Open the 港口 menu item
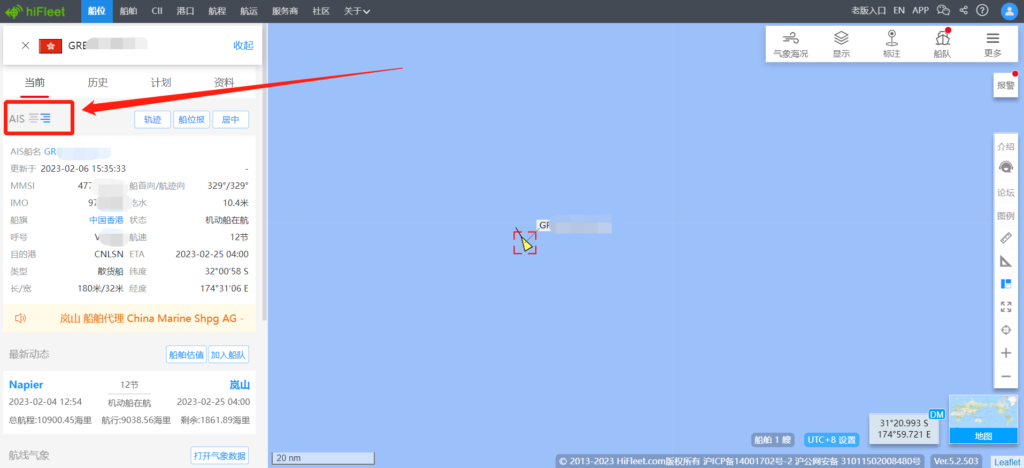Image resolution: width=1024 pixels, height=468 pixels. pyautogui.click(x=185, y=11)
